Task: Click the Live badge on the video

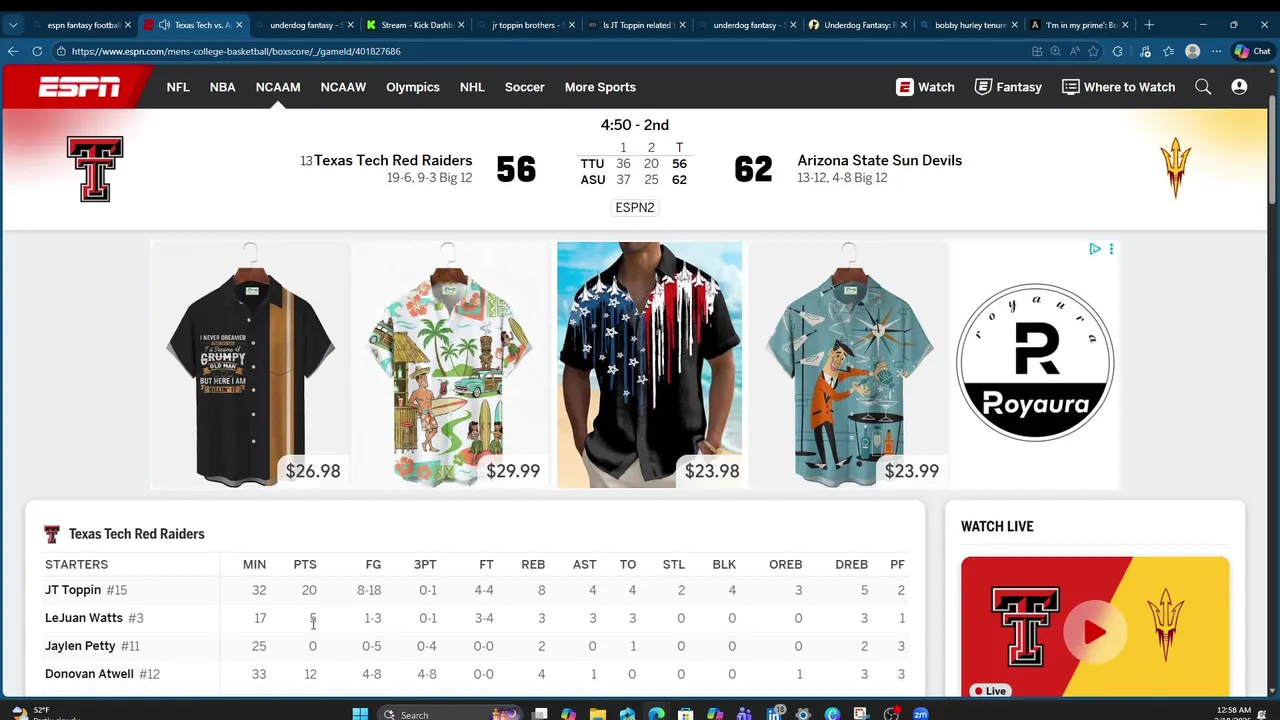Action: pyautogui.click(x=990, y=691)
